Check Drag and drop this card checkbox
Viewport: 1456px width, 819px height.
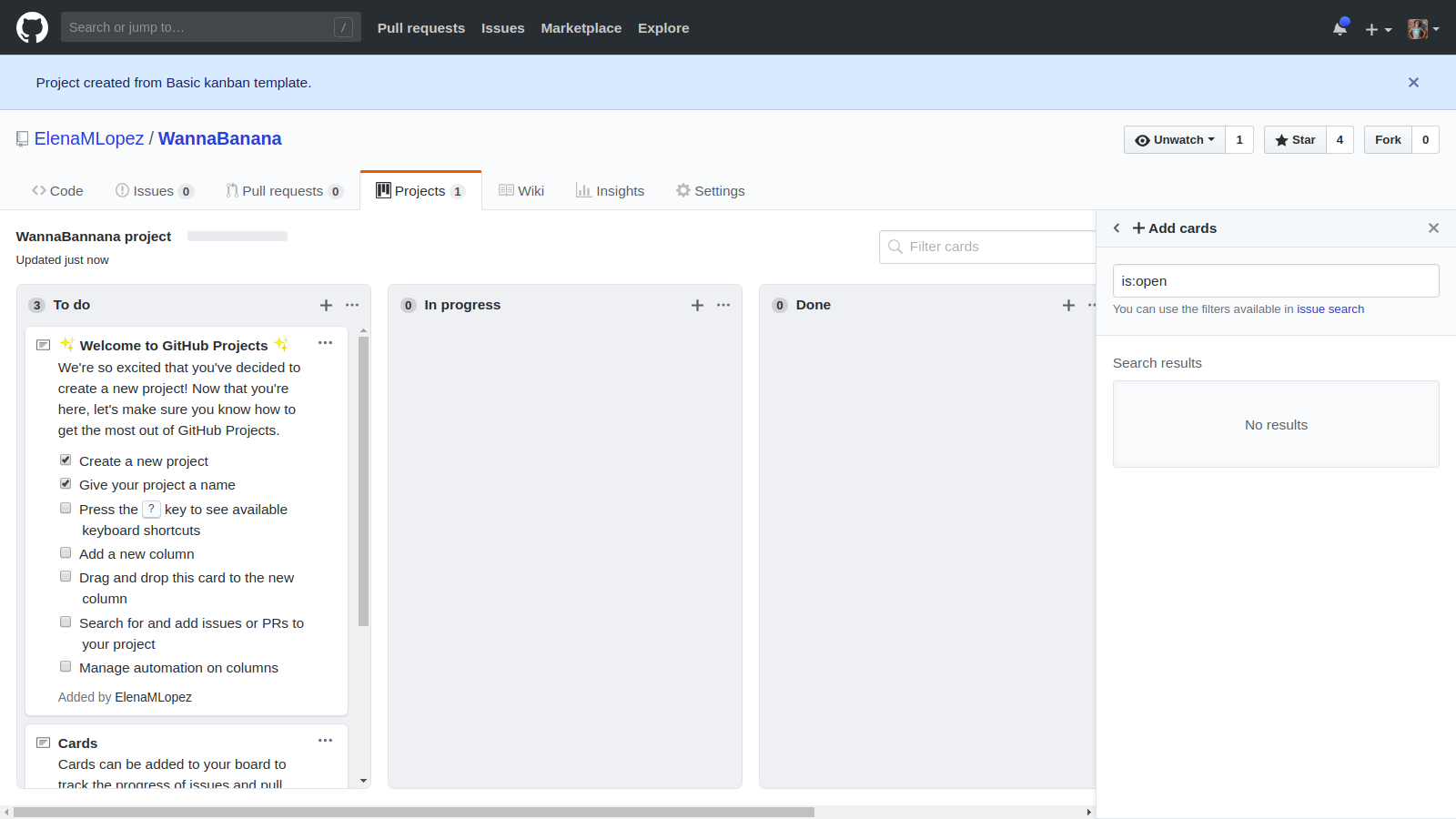pyautogui.click(x=66, y=576)
